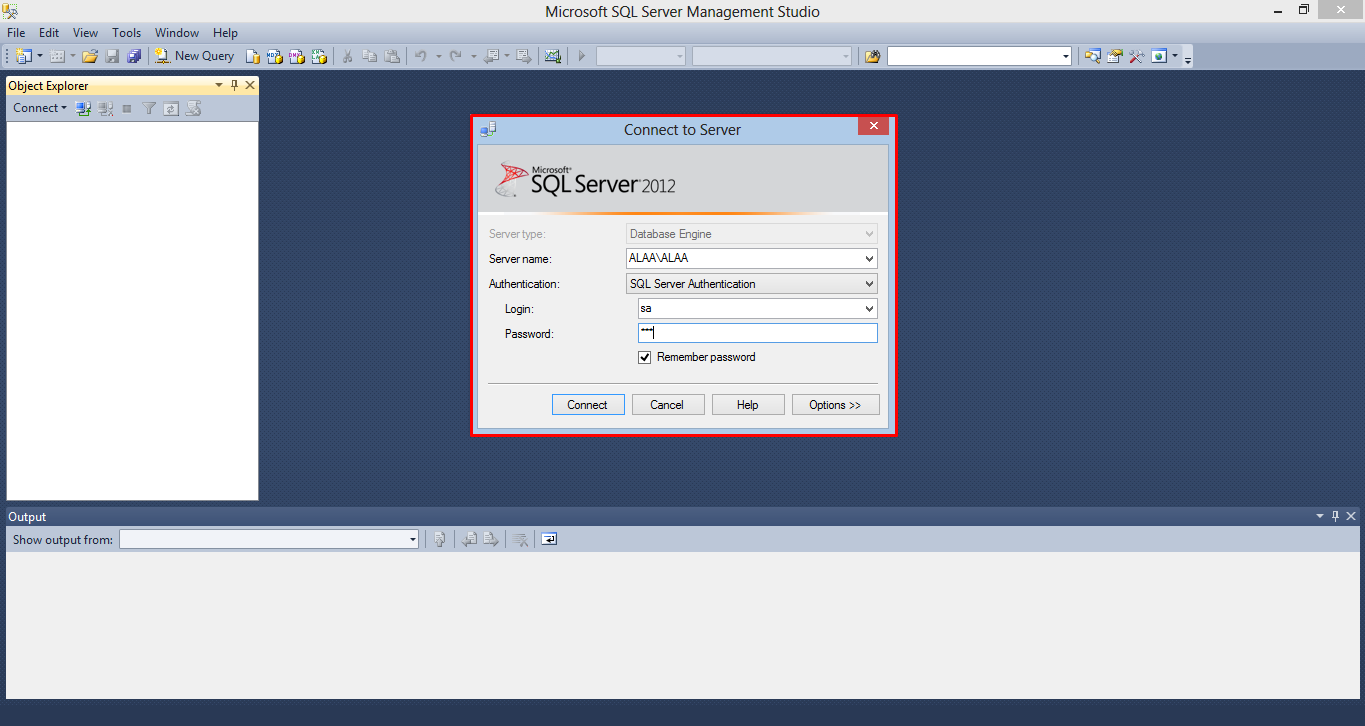The image size is (1365, 726).
Task: Click the Open File folder icon
Action: pos(90,56)
